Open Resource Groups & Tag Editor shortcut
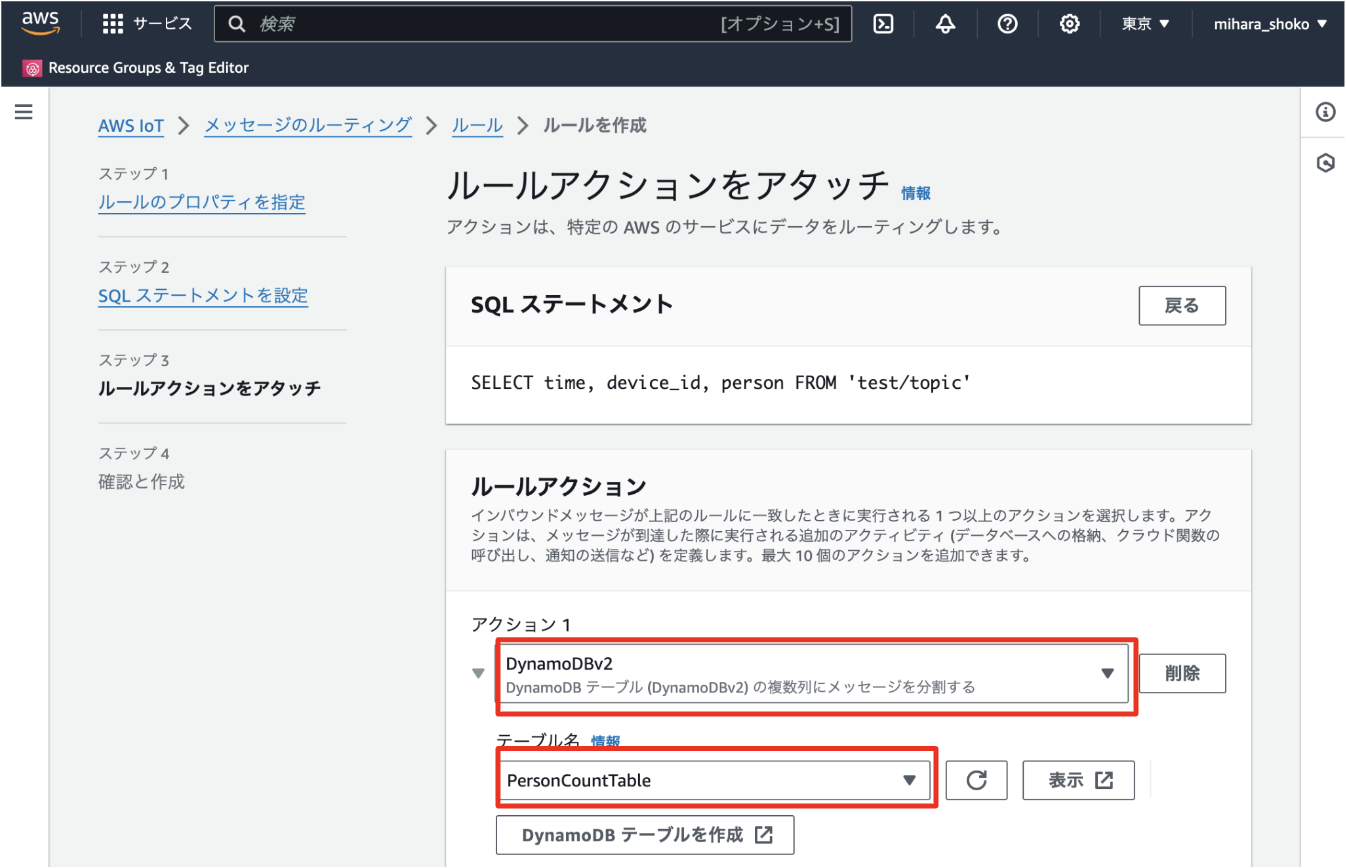The image size is (1346, 868). click(136, 68)
